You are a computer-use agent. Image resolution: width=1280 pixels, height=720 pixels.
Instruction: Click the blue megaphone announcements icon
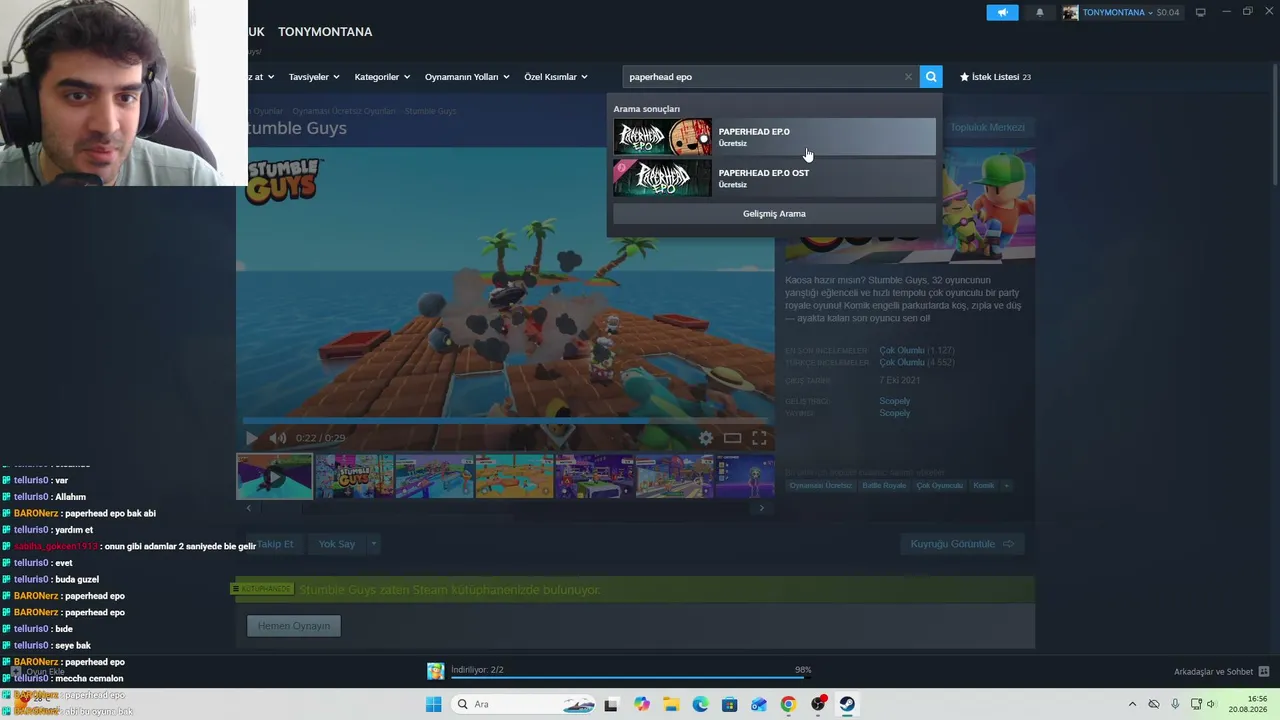pyautogui.click(x=1002, y=13)
